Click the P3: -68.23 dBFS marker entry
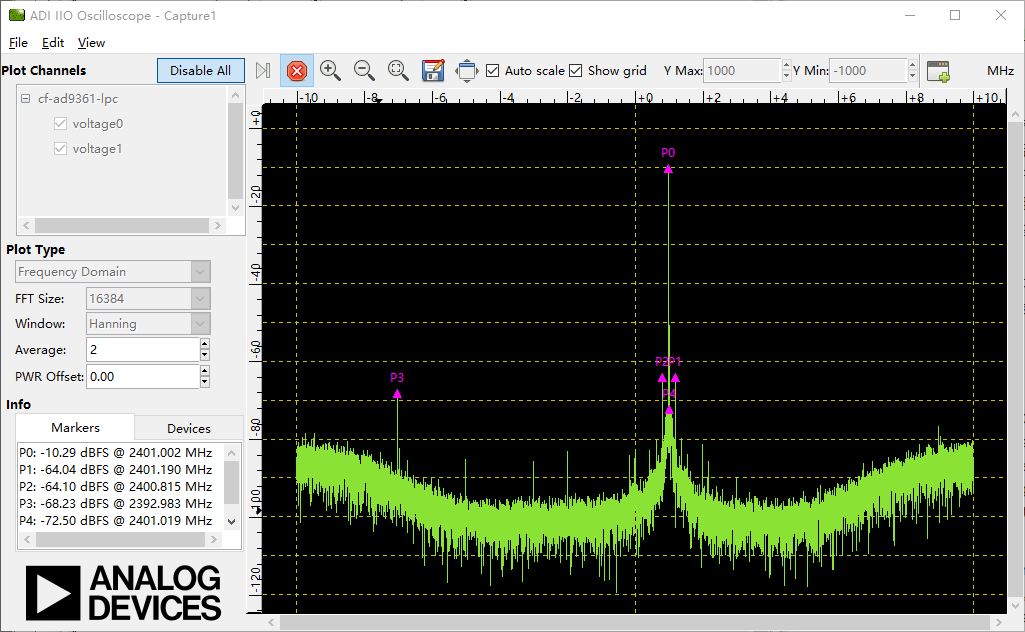Image resolution: width=1025 pixels, height=632 pixels. click(x=116, y=503)
